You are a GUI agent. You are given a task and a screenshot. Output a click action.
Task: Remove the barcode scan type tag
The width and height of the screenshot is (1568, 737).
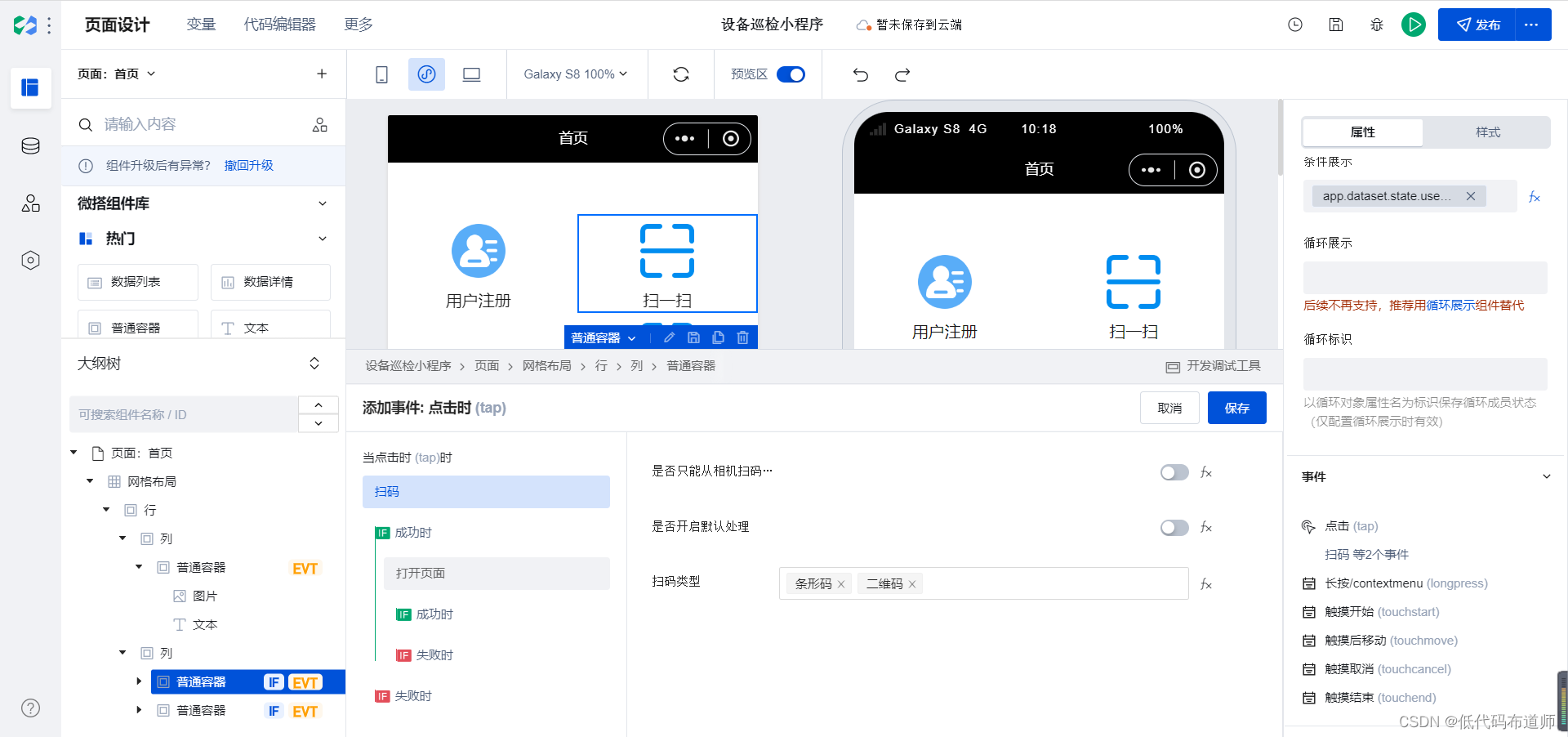coord(841,584)
